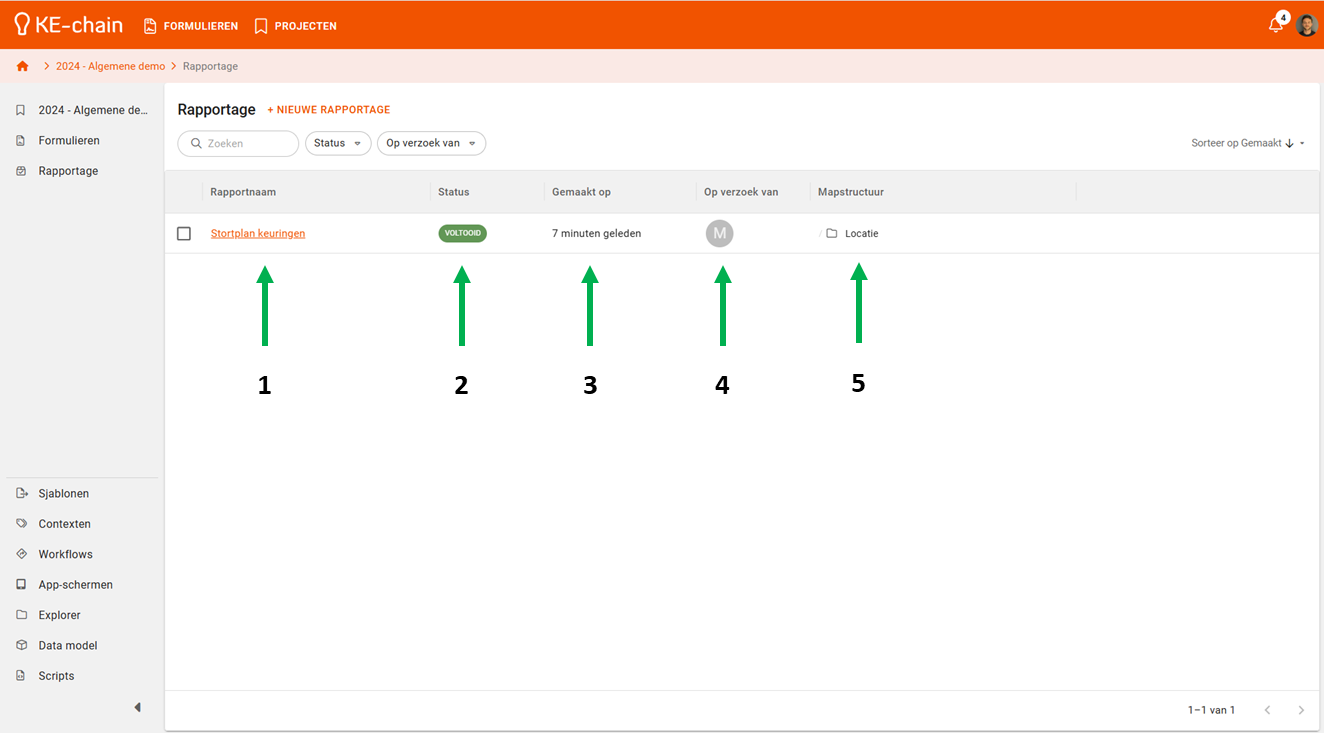Open Workflows in the sidebar

(65, 554)
